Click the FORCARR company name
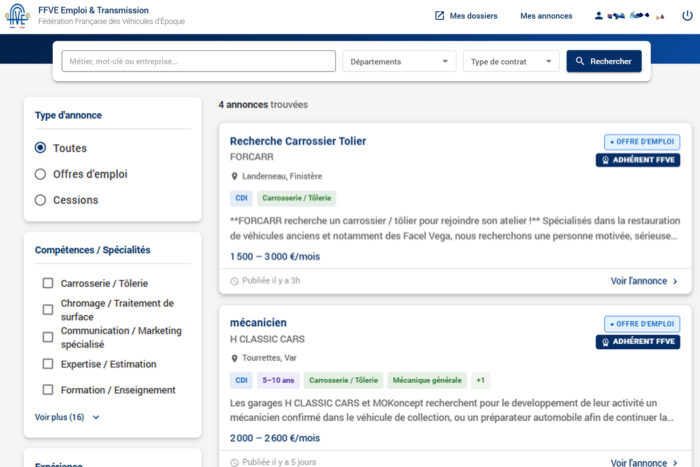The height and width of the screenshot is (467, 700). 251,157
